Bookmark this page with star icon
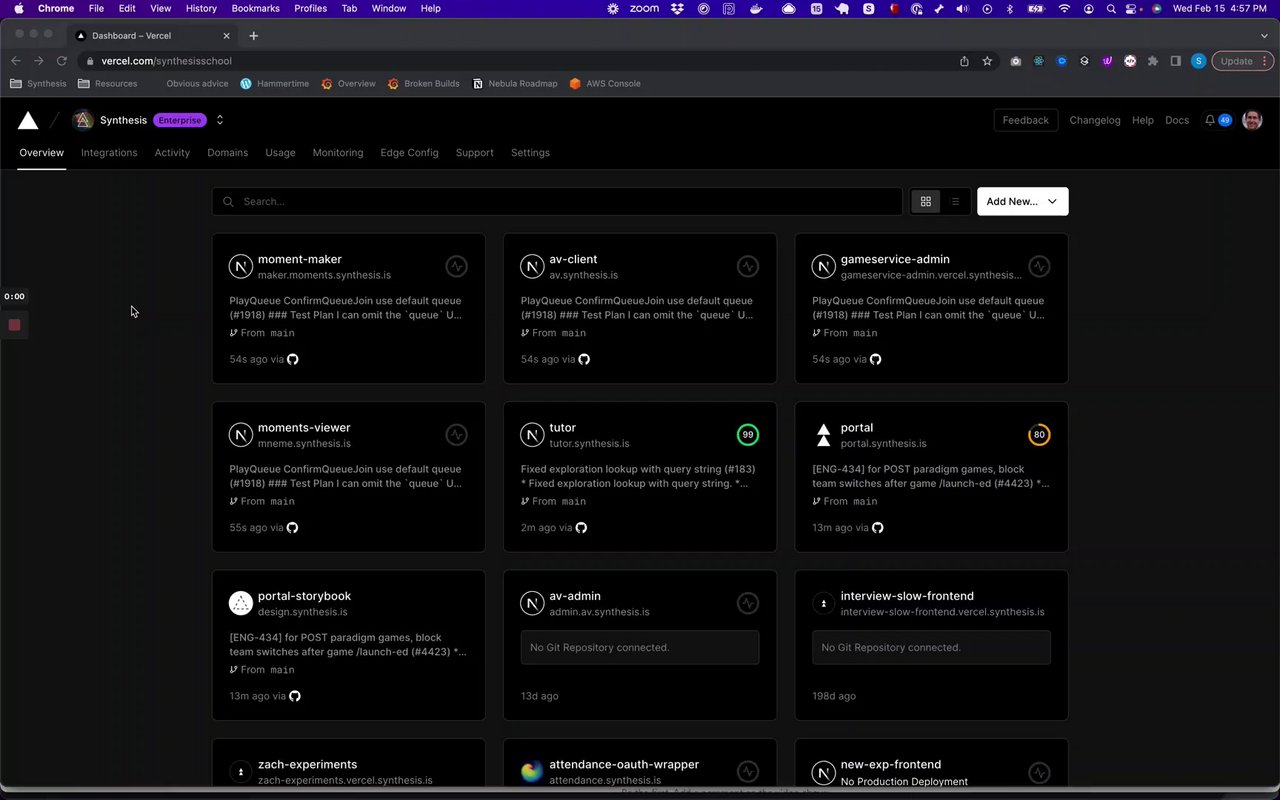The image size is (1280, 800). [x=987, y=61]
